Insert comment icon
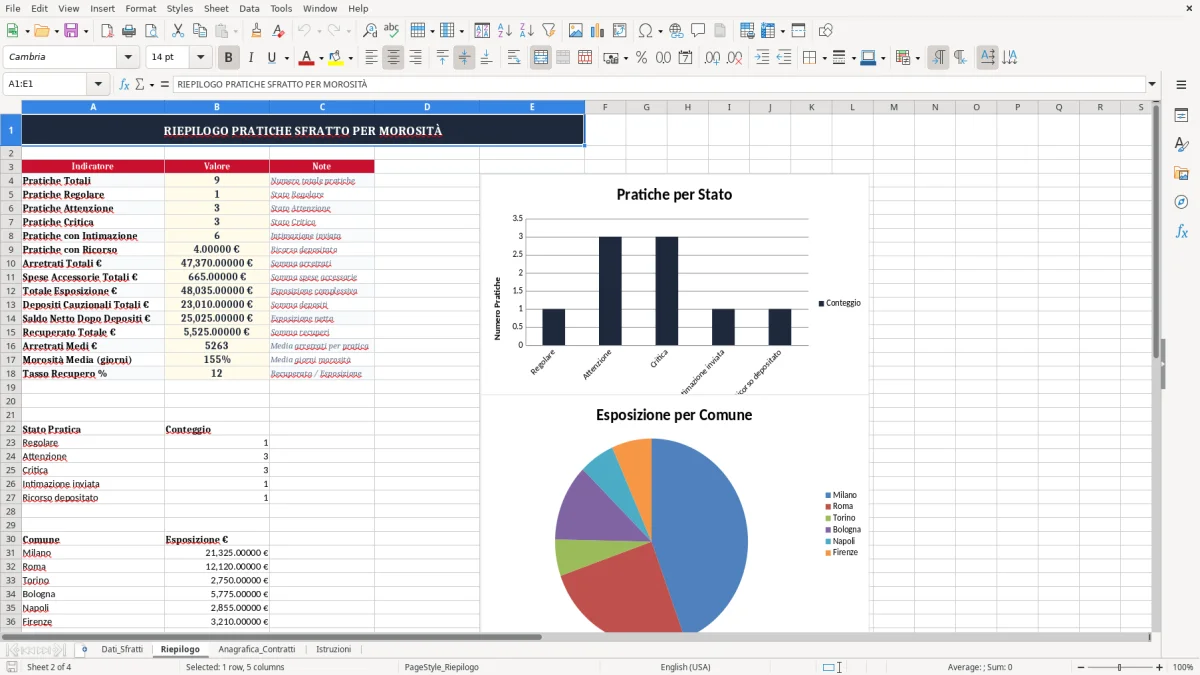Screen dimensions: 1200x675 698,31
